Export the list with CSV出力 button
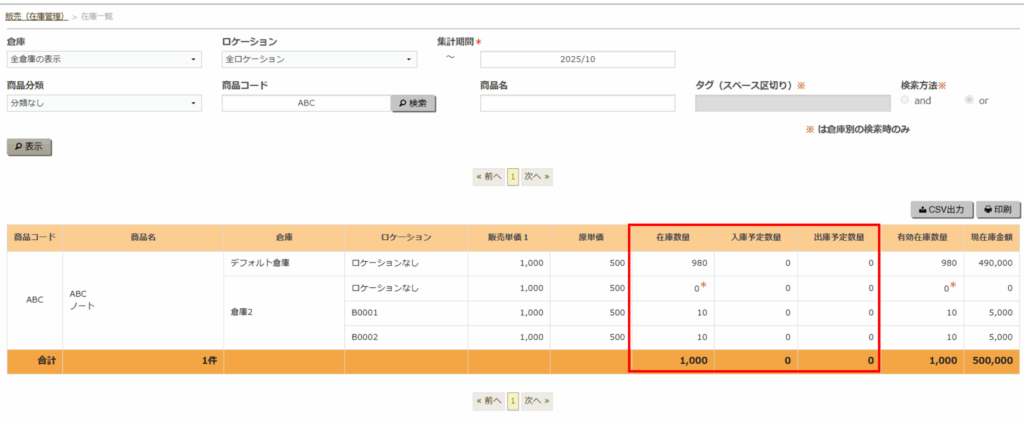This screenshot has width=1024, height=423. (941, 210)
